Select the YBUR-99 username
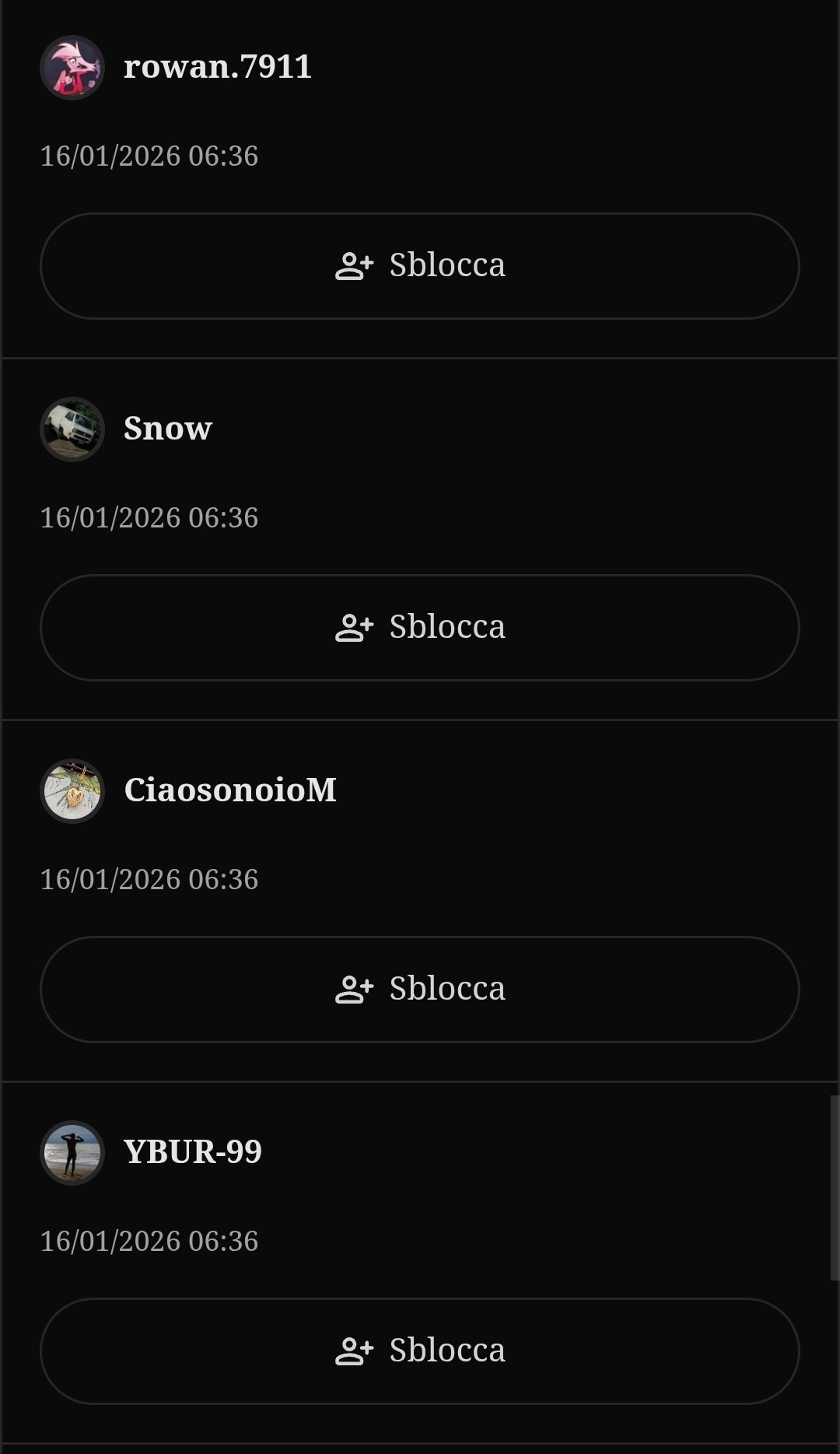This screenshot has width=840, height=1454. 193,1152
